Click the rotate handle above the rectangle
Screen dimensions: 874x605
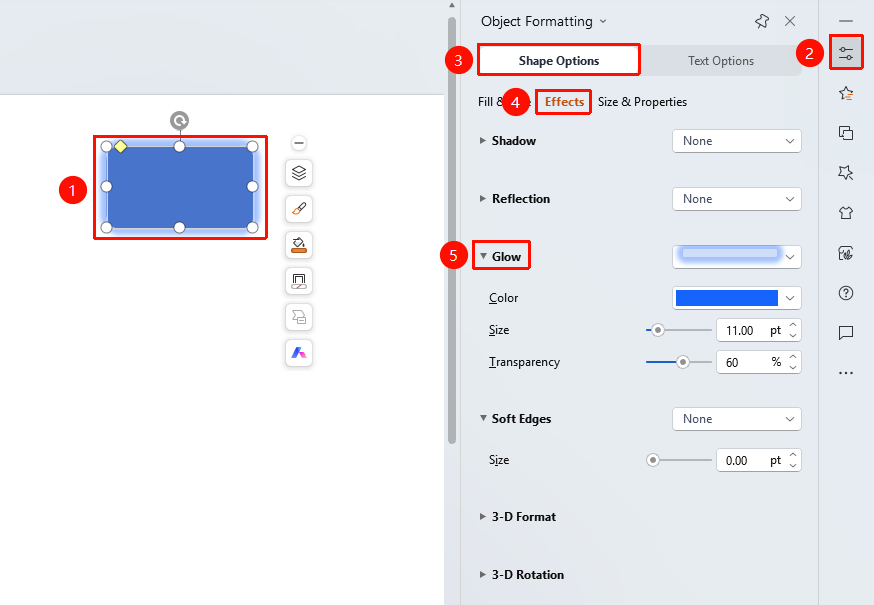tap(179, 120)
